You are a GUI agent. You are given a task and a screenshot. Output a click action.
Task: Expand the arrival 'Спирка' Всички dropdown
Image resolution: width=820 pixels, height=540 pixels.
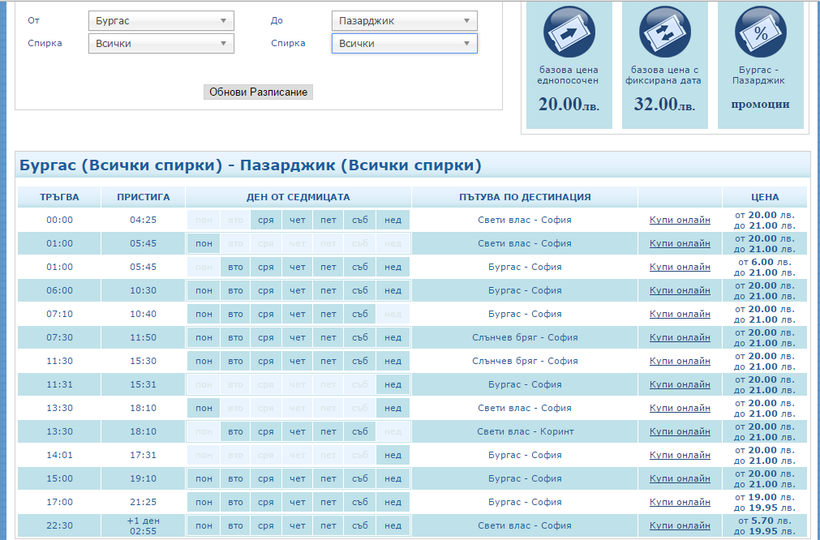point(403,44)
